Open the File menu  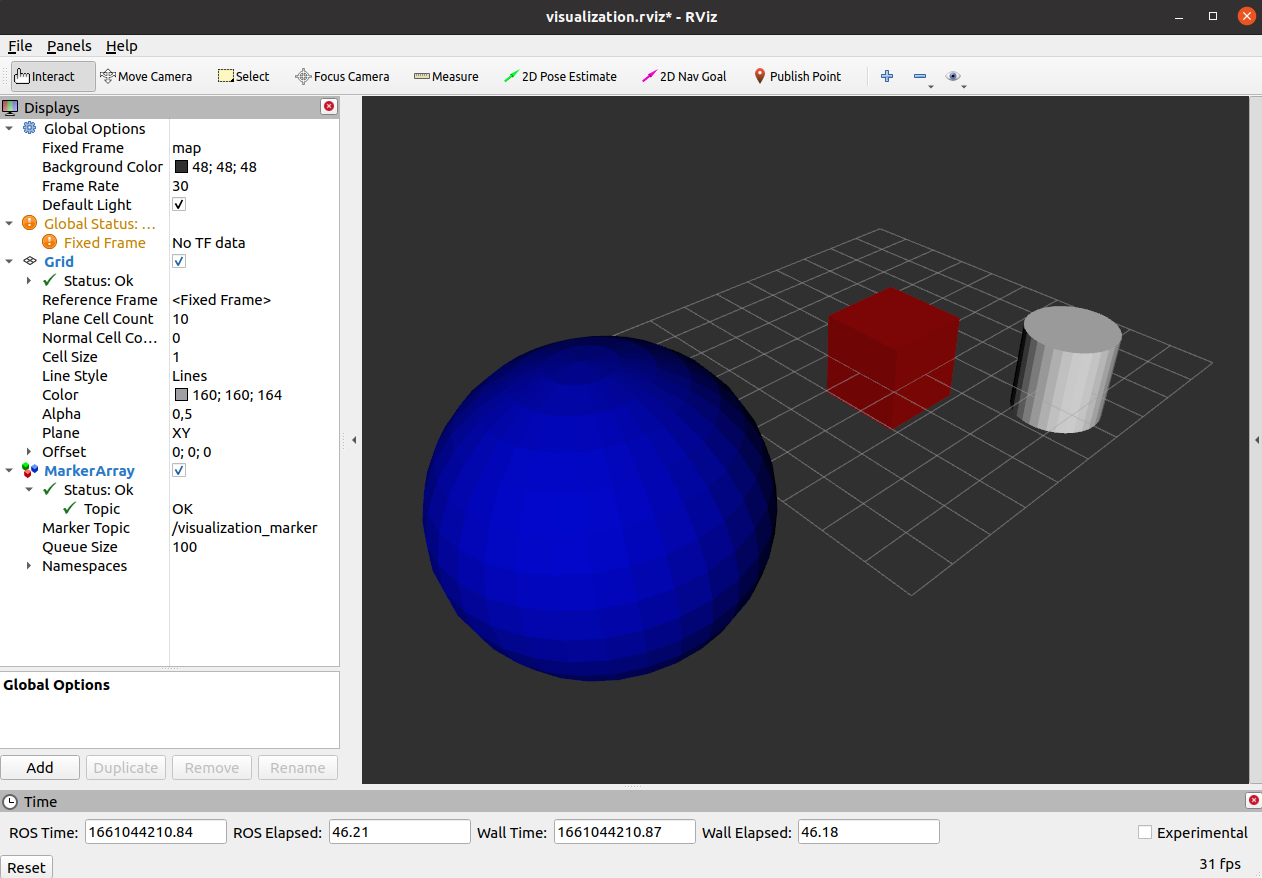tap(20, 46)
